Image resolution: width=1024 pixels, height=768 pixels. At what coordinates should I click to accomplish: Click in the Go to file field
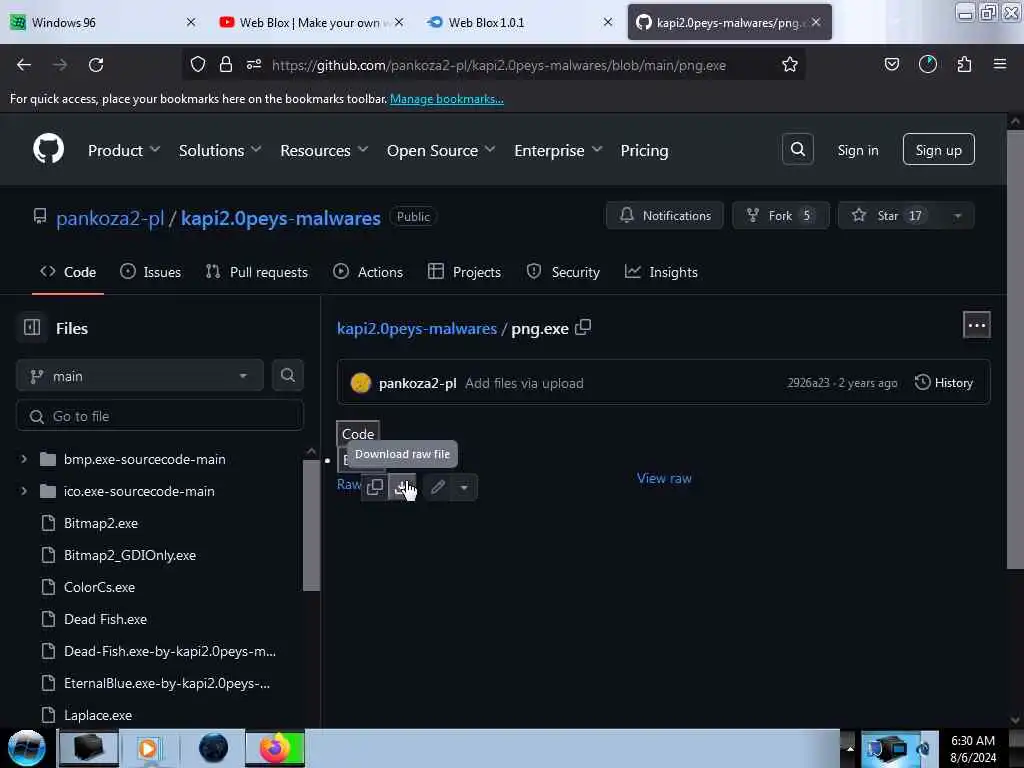coord(160,416)
